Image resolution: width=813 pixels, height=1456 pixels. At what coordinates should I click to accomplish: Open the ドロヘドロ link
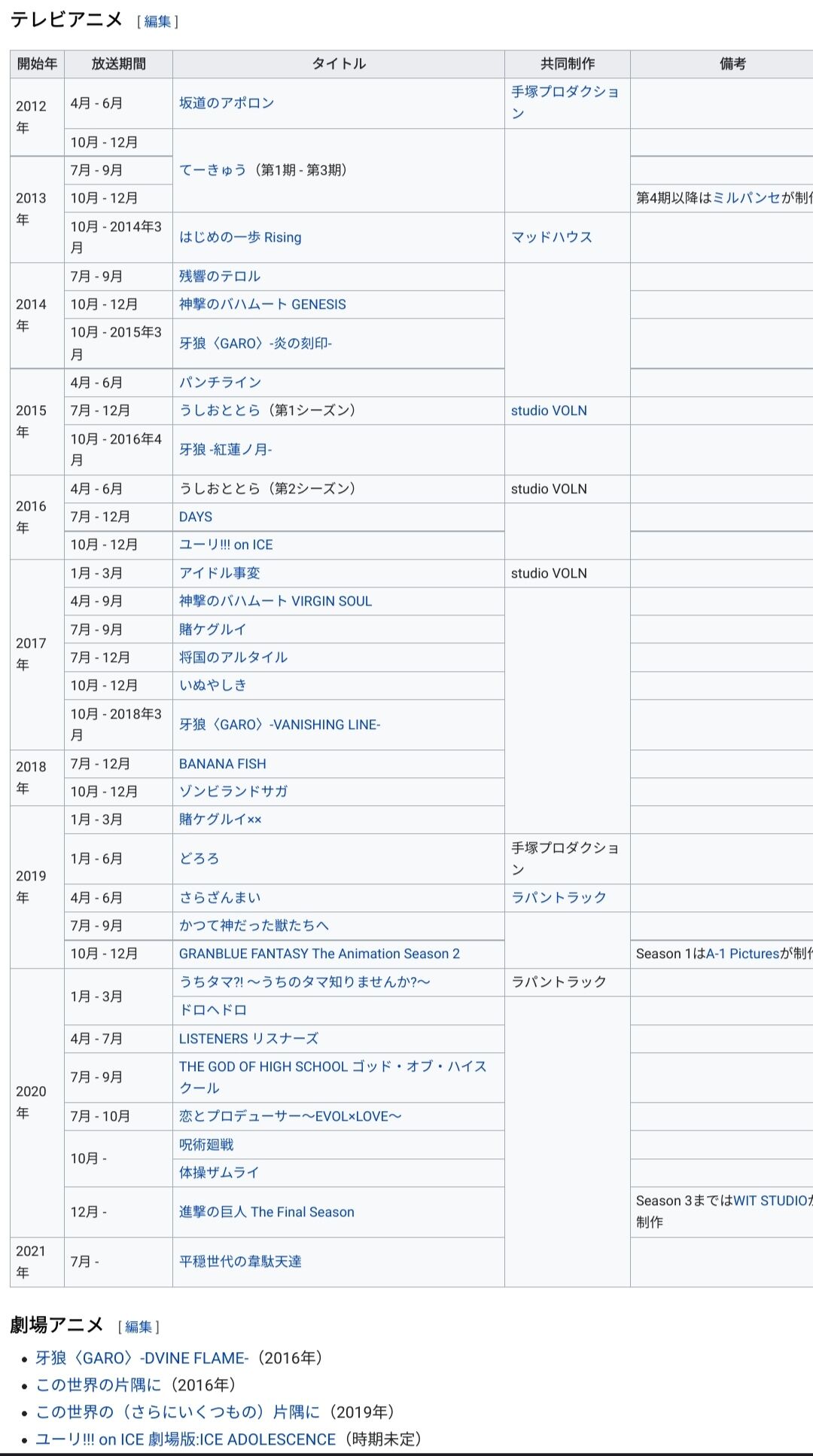click(213, 1010)
